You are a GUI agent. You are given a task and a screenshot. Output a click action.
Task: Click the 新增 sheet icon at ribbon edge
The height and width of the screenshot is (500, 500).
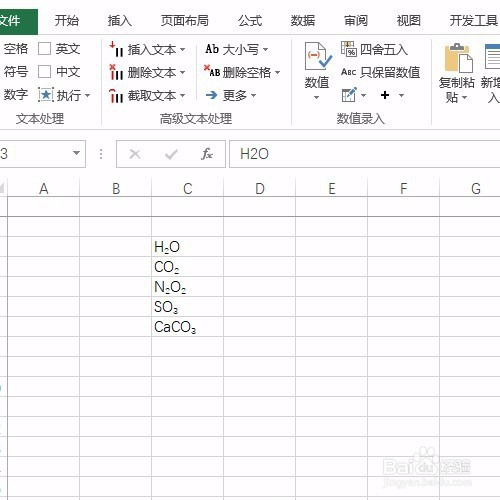[493, 57]
